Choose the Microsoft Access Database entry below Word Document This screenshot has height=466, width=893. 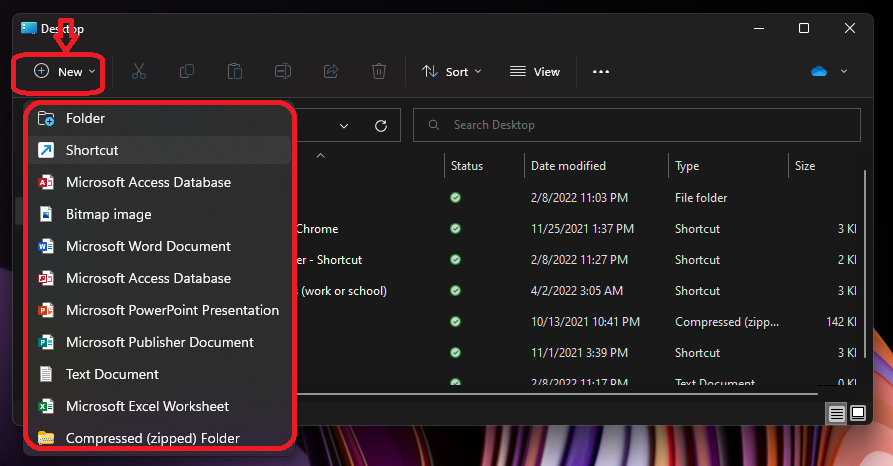pos(160,278)
